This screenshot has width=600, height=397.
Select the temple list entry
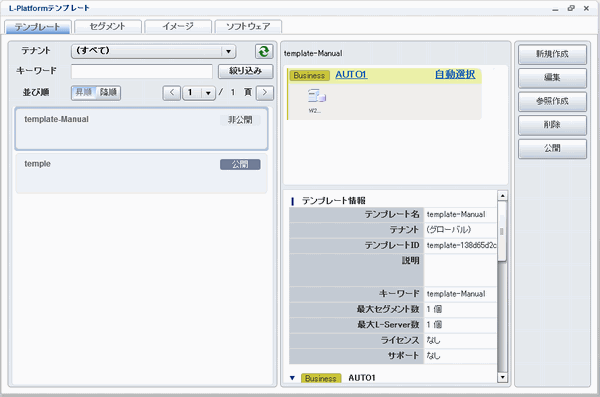tap(142, 173)
